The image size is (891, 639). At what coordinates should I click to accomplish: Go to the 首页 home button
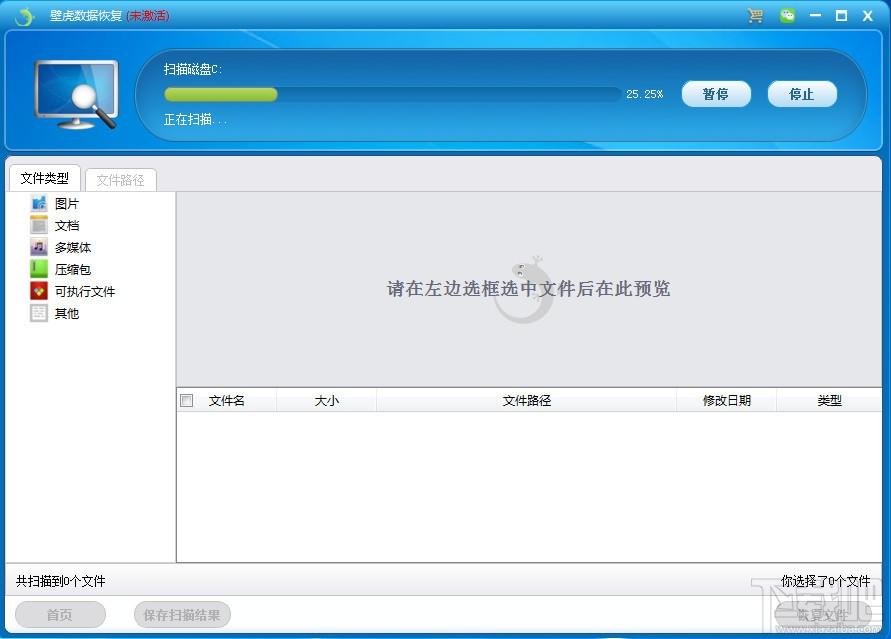[60, 615]
